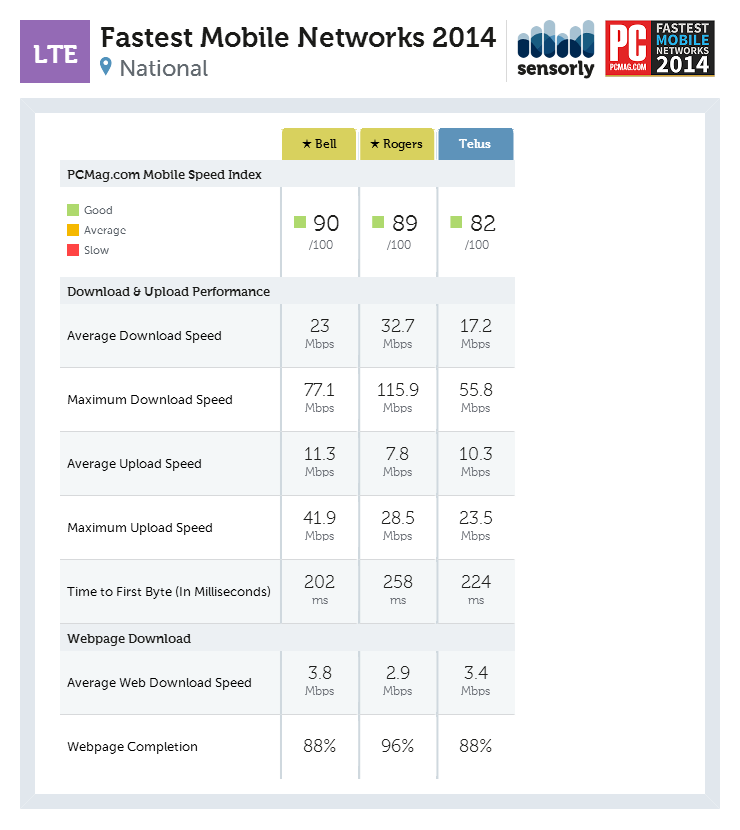Click the 'Maximum Download Speed' row label

[x=150, y=400]
